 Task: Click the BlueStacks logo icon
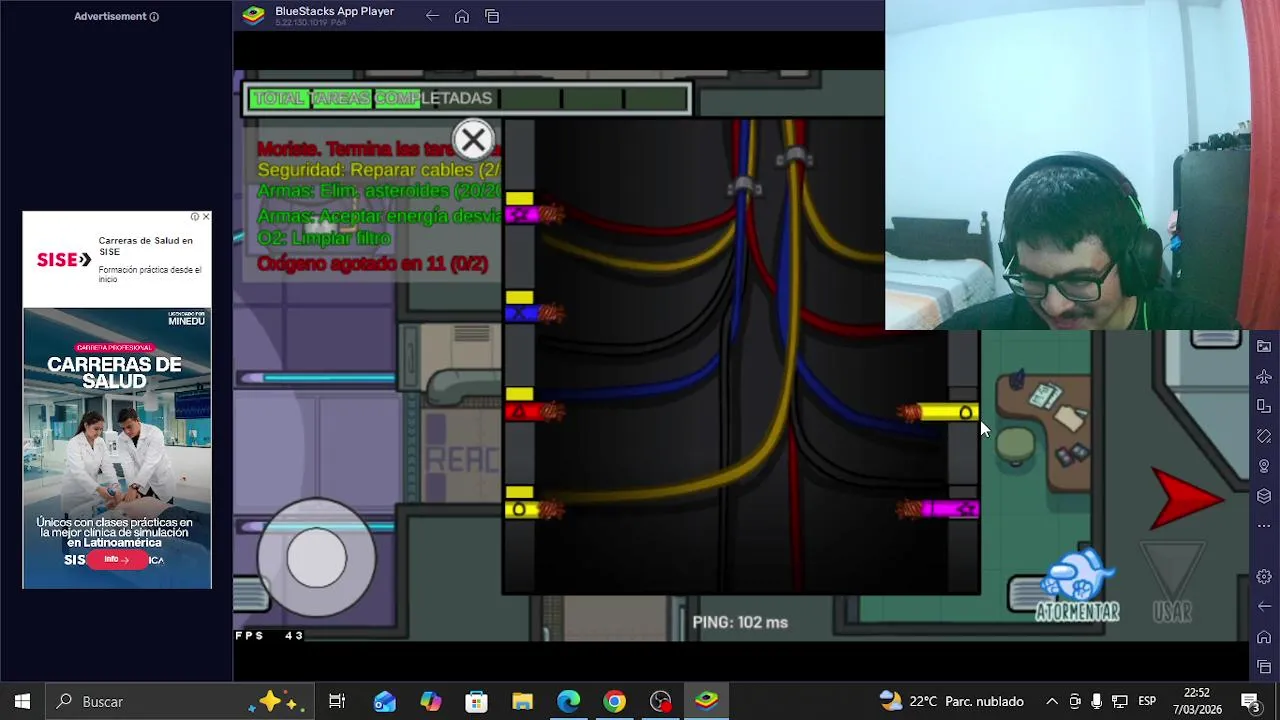click(254, 15)
